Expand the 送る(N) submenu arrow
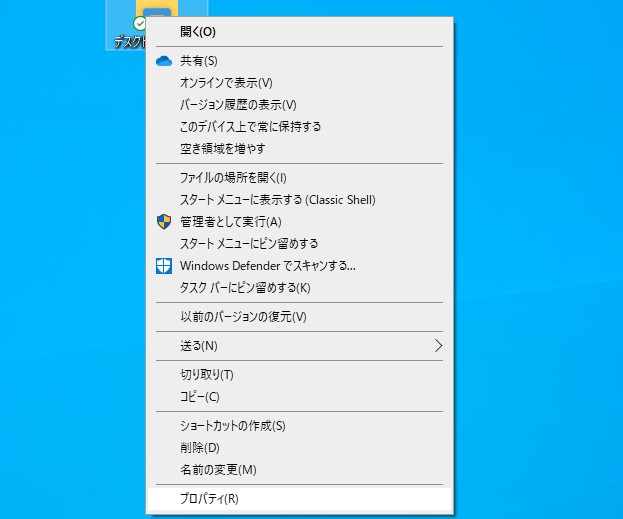Screen dimensions: 623x519 click(437, 346)
